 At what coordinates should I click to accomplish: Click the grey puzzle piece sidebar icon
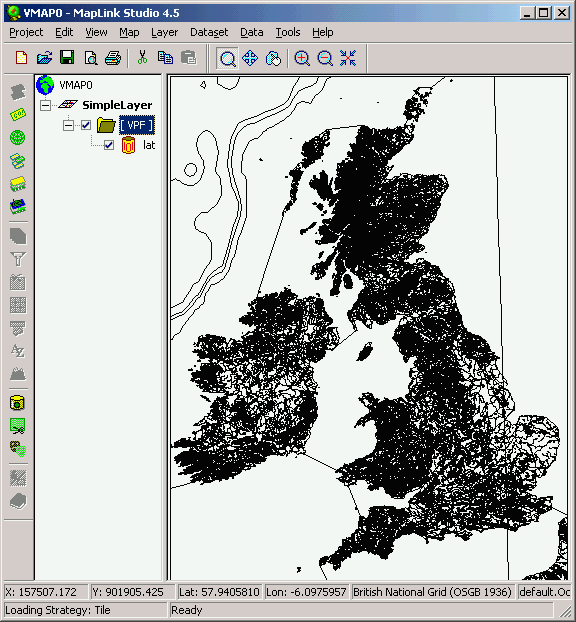click(18, 92)
